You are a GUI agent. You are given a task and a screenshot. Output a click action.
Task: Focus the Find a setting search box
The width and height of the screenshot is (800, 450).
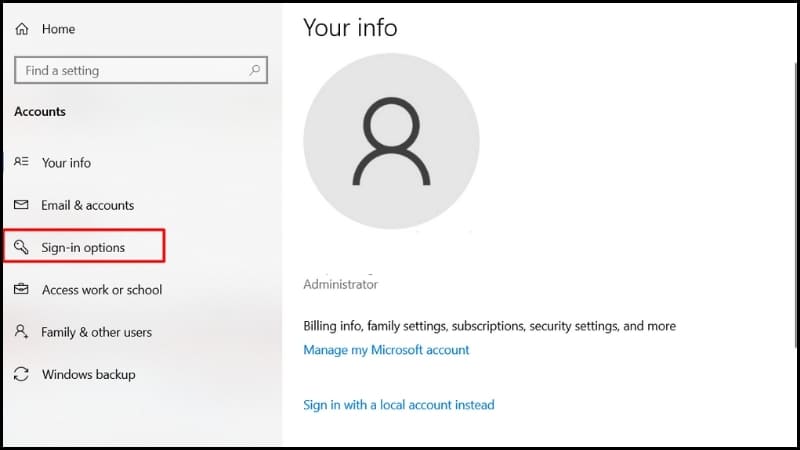pos(141,70)
